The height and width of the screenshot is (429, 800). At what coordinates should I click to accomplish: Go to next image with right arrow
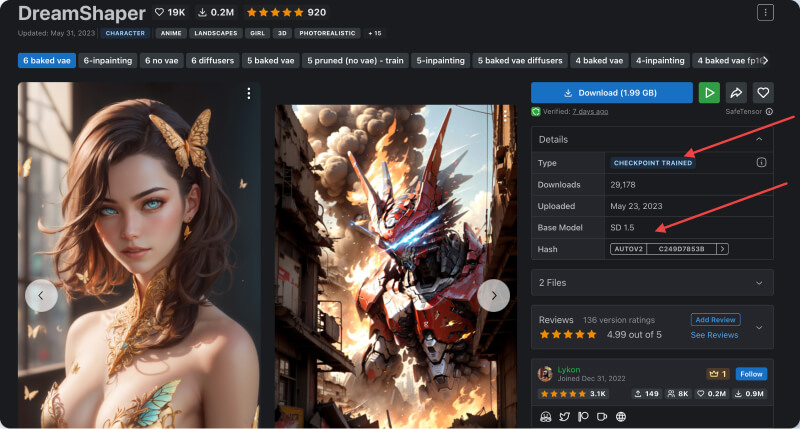coord(493,294)
